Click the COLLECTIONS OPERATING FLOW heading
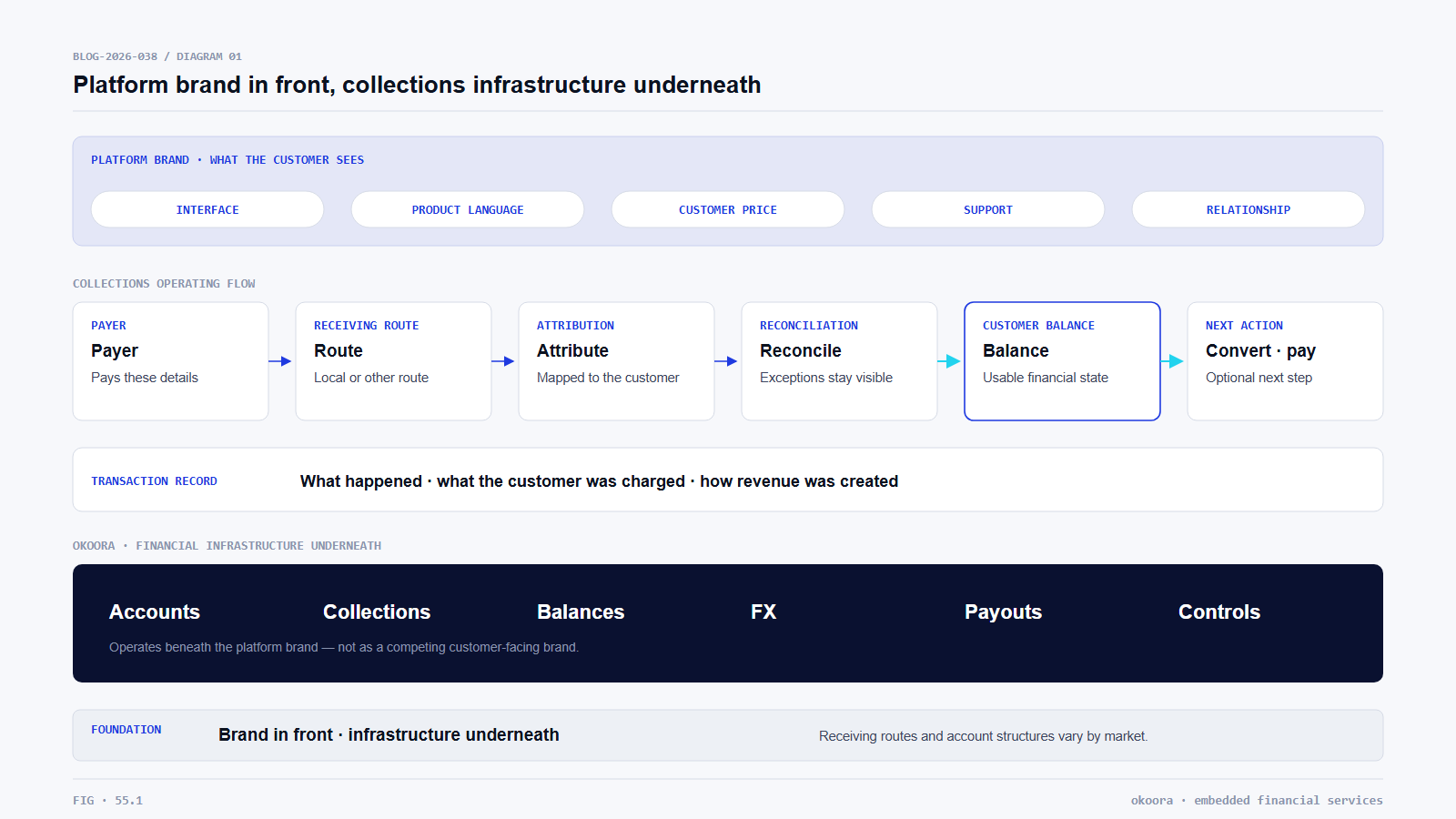Image resolution: width=1456 pixels, height=819 pixels. point(164,283)
